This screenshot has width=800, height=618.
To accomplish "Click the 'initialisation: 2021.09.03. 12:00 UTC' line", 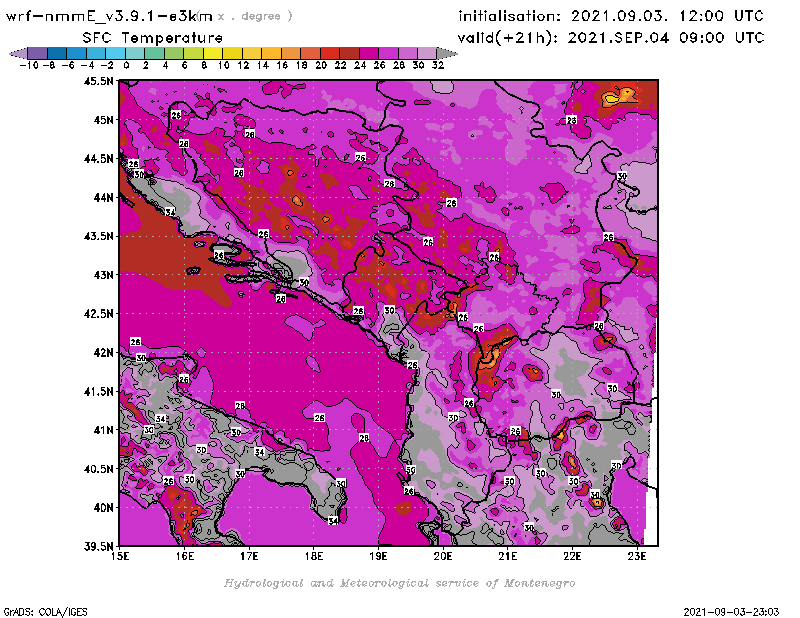I will tap(611, 16).
